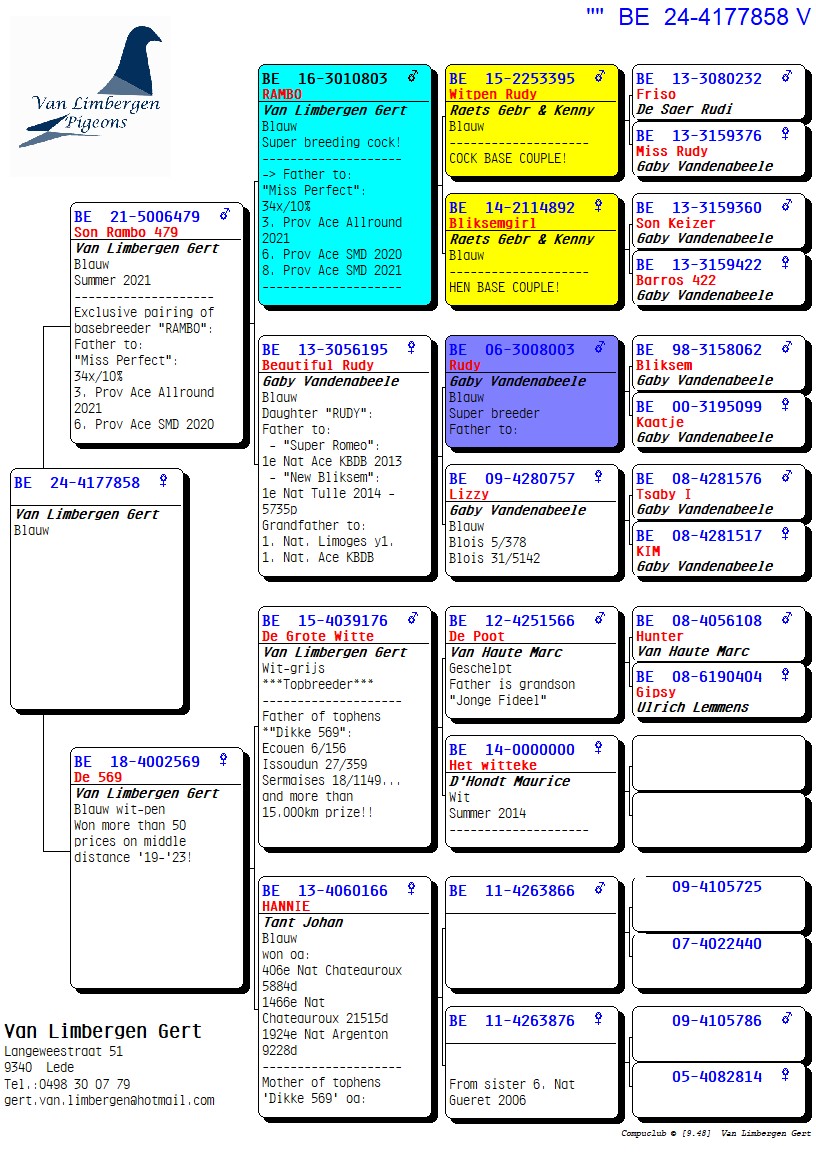Click the male symbol beside Rudy 06-3008003
This screenshot has width=816, height=1172.
pos(598,347)
